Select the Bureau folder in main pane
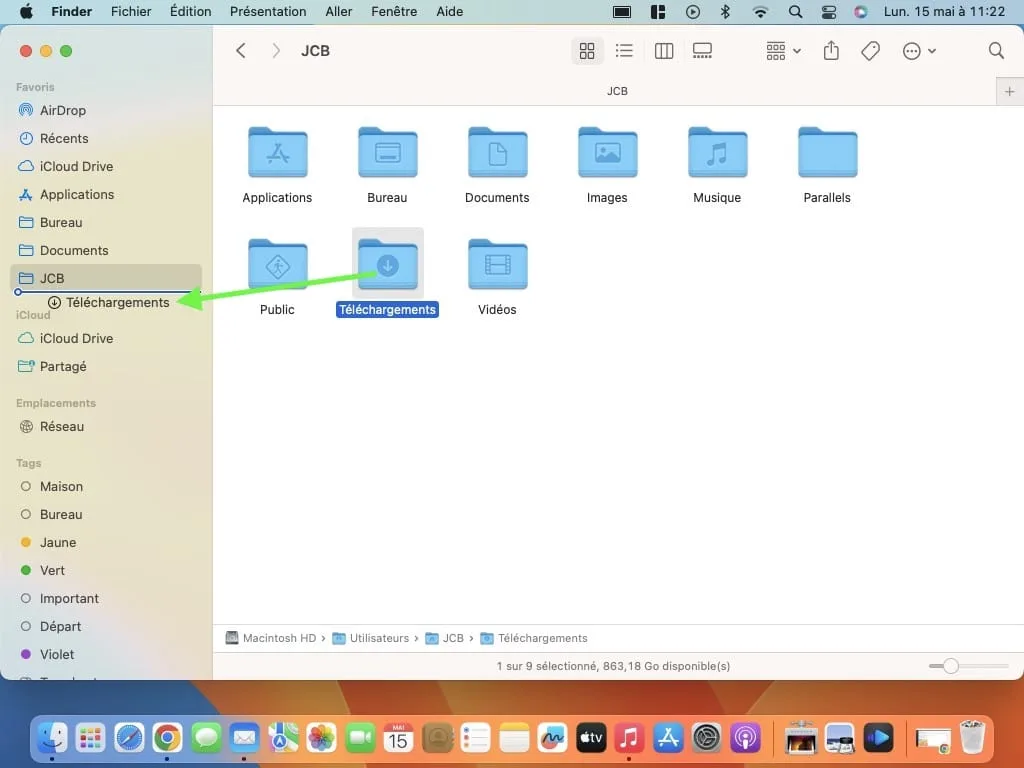The height and width of the screenshot is (768, 1024). [x=387, y=152]
